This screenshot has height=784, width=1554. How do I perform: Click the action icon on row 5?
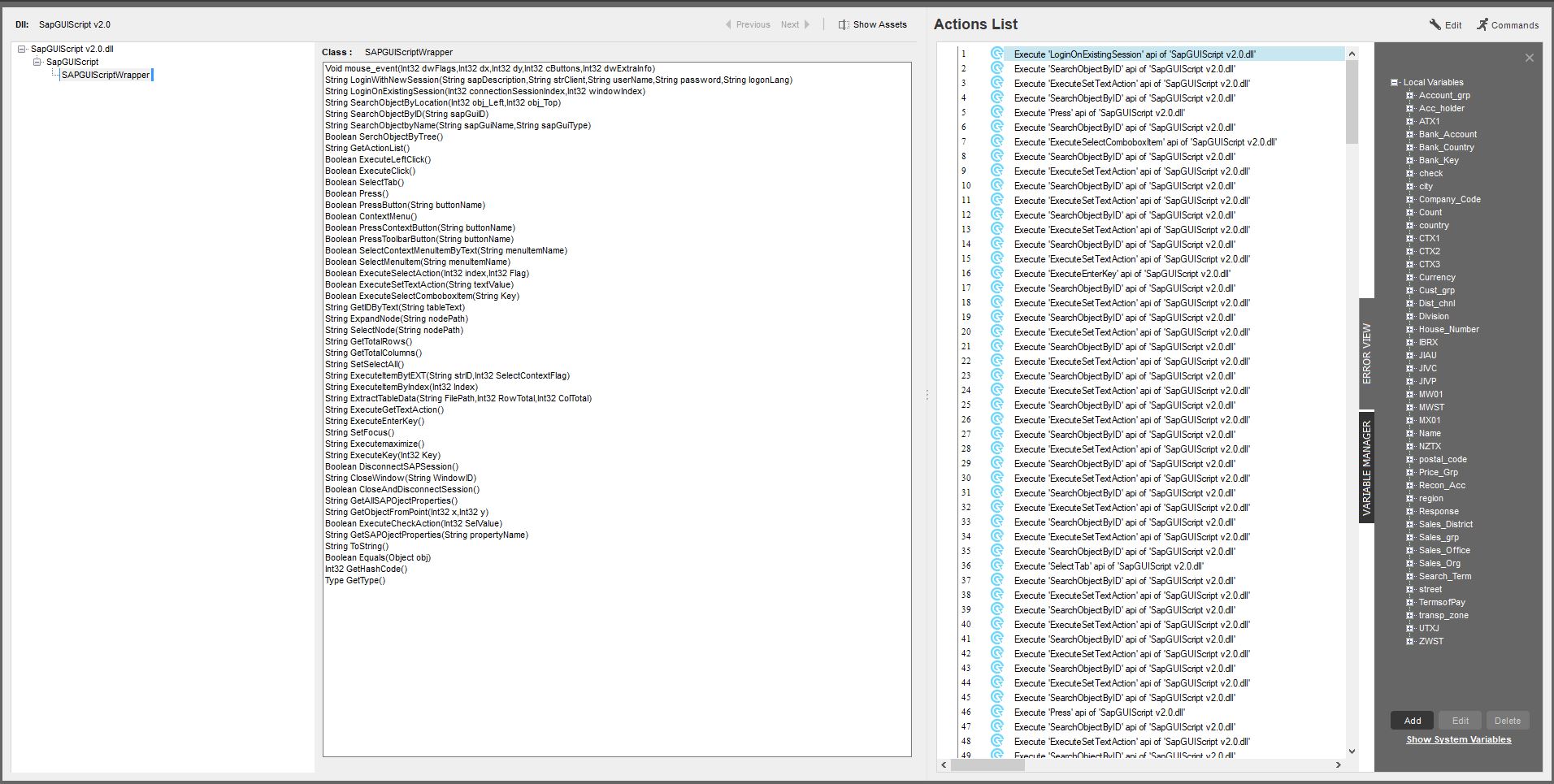996,112
